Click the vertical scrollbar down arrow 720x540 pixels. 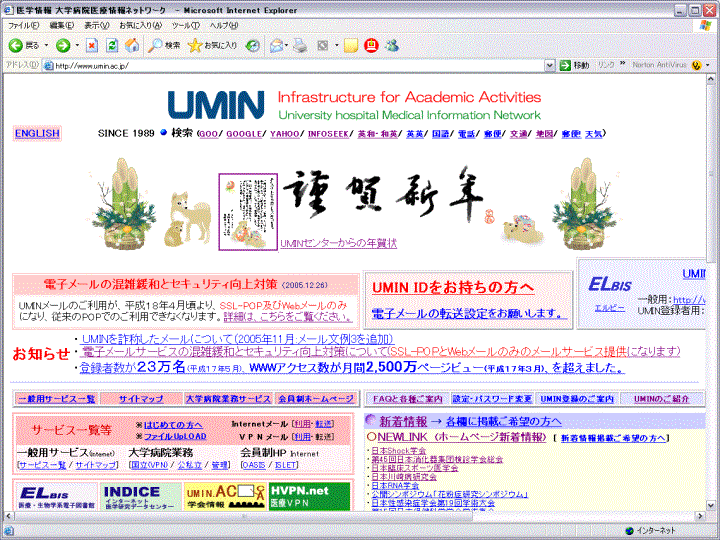pyautogui.click(x=711, y=513)
